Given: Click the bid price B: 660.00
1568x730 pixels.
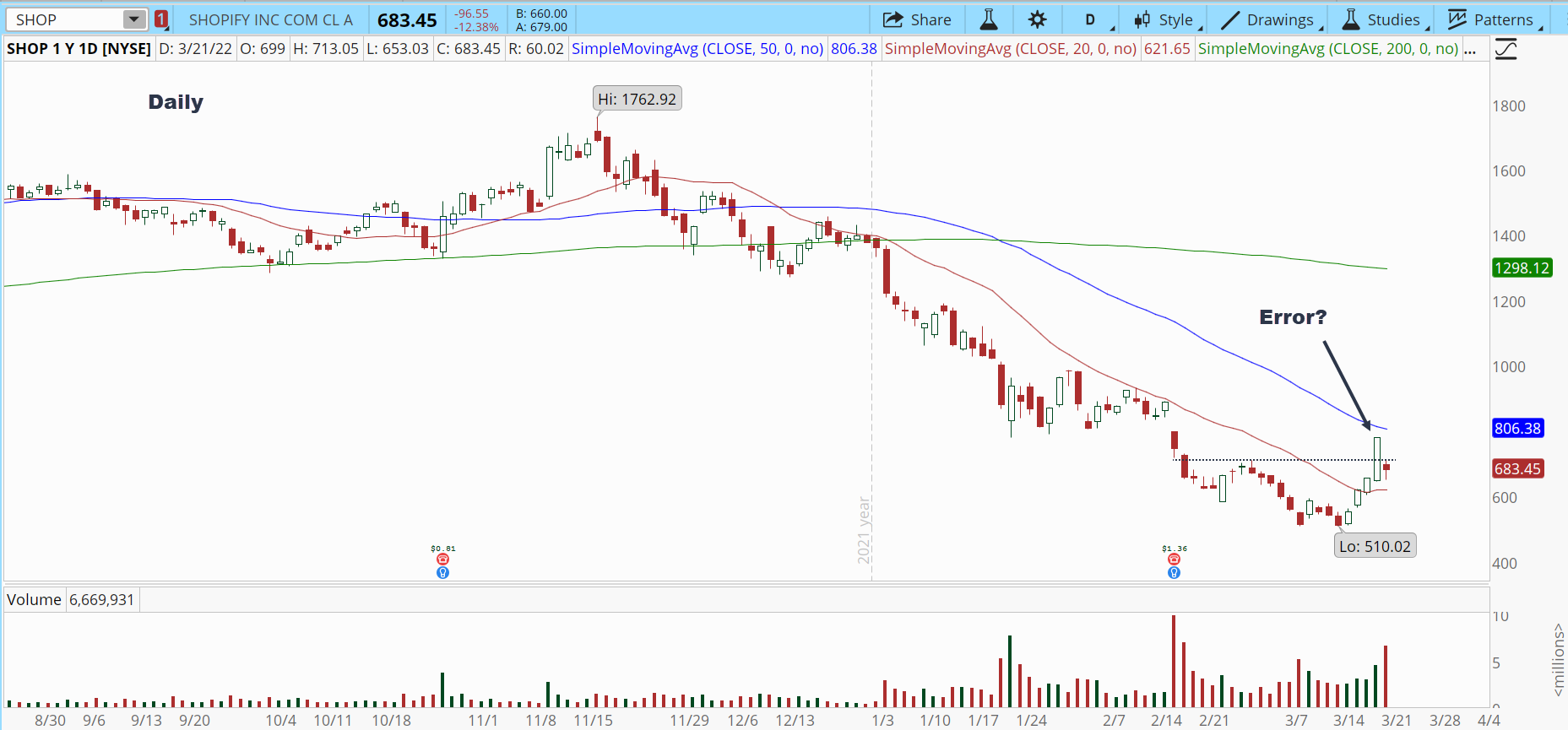Looking at the screenshot, I should coord(541,14).
